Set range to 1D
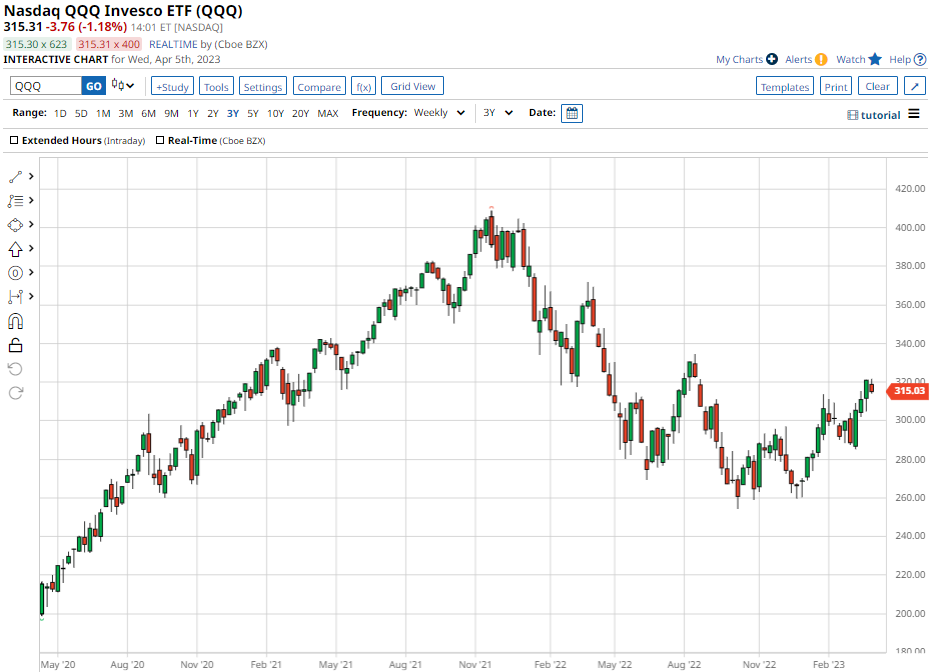Viewport: 938px width, 672px height. (60, 113)
